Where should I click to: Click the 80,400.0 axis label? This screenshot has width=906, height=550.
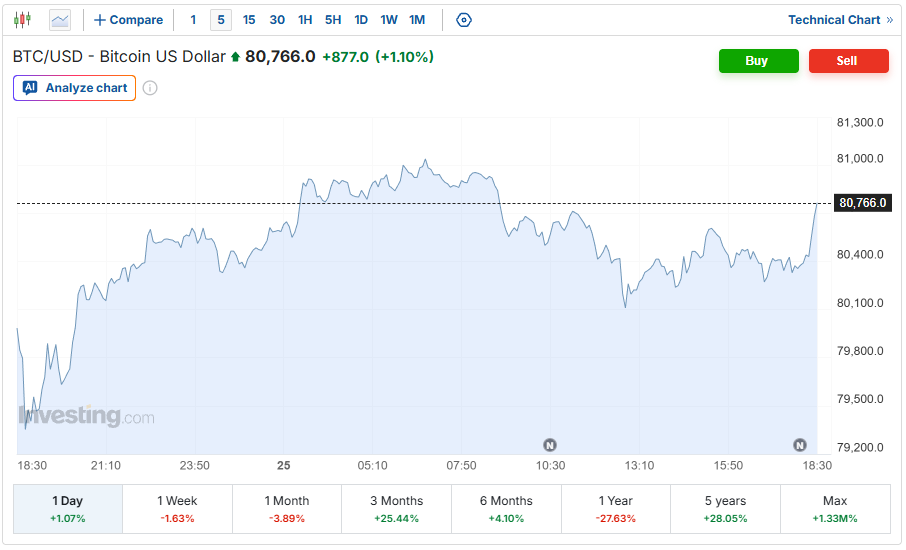coord(860,255)
